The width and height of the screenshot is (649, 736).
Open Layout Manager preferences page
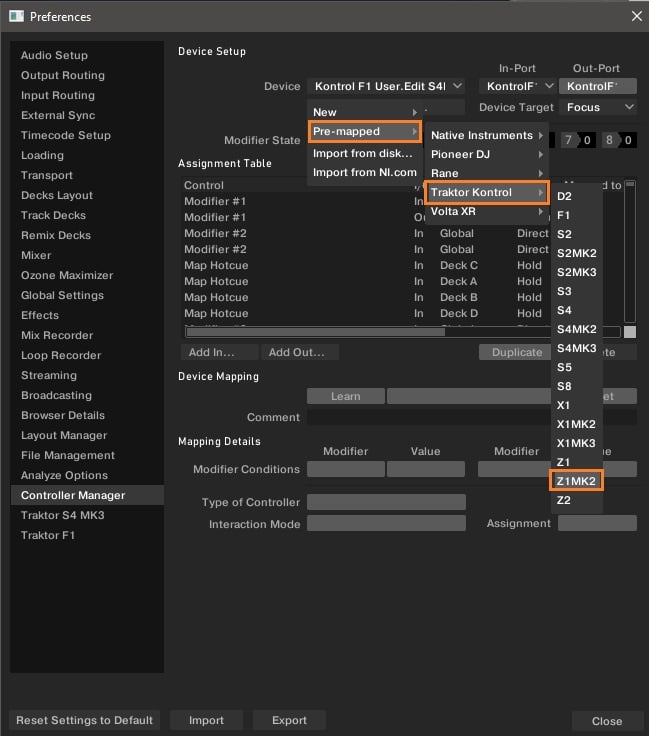87,436
